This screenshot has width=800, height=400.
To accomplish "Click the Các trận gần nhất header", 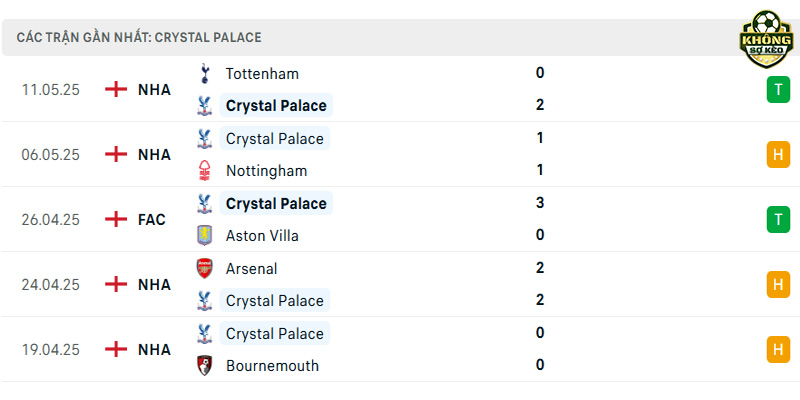I will pyautogui.click(x=139, y=37).
